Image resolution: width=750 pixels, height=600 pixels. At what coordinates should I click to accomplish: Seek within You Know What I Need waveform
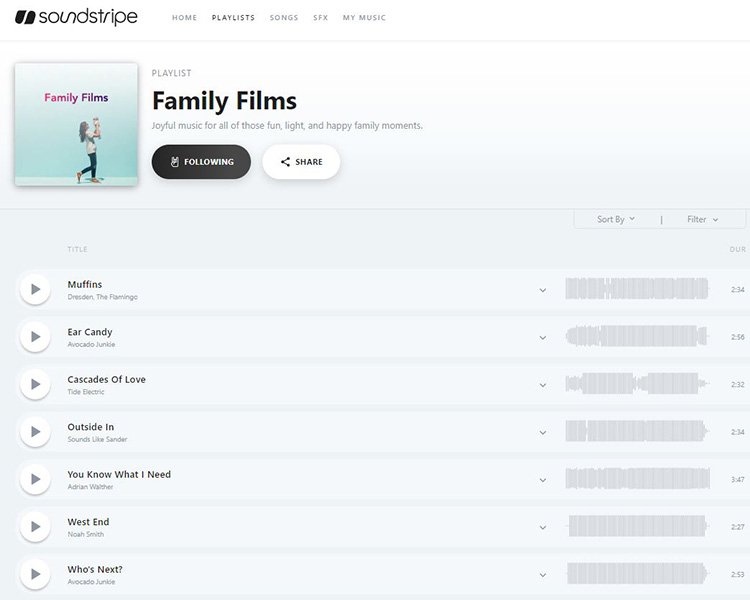point(638,478)
